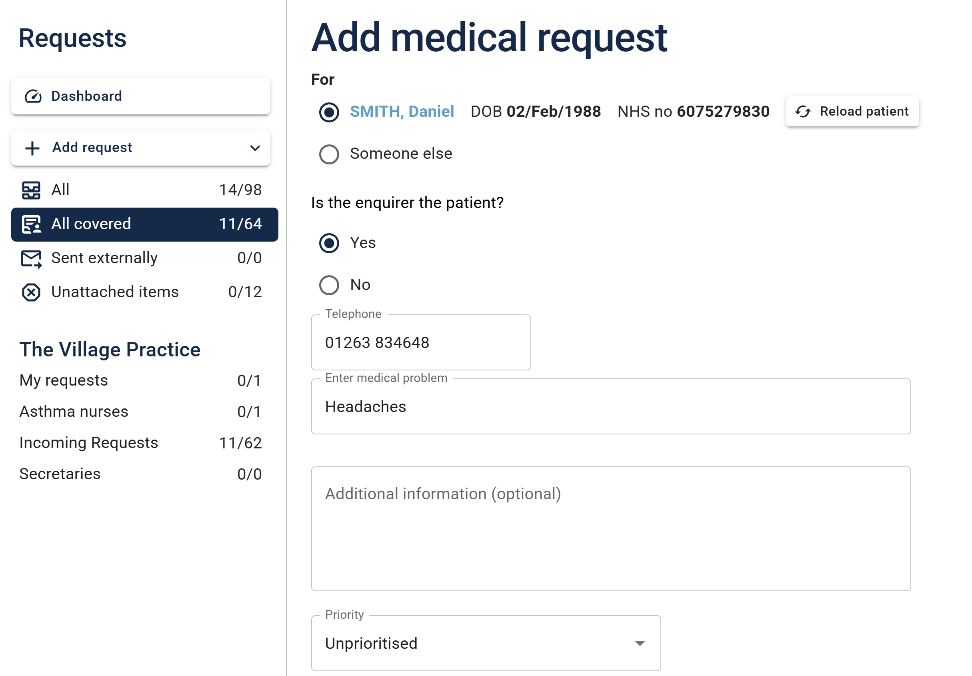The height and width of the screenshot is (676, 972).
Task: Click the reload arrows icon on Reload patient
Action: [803, 112]
